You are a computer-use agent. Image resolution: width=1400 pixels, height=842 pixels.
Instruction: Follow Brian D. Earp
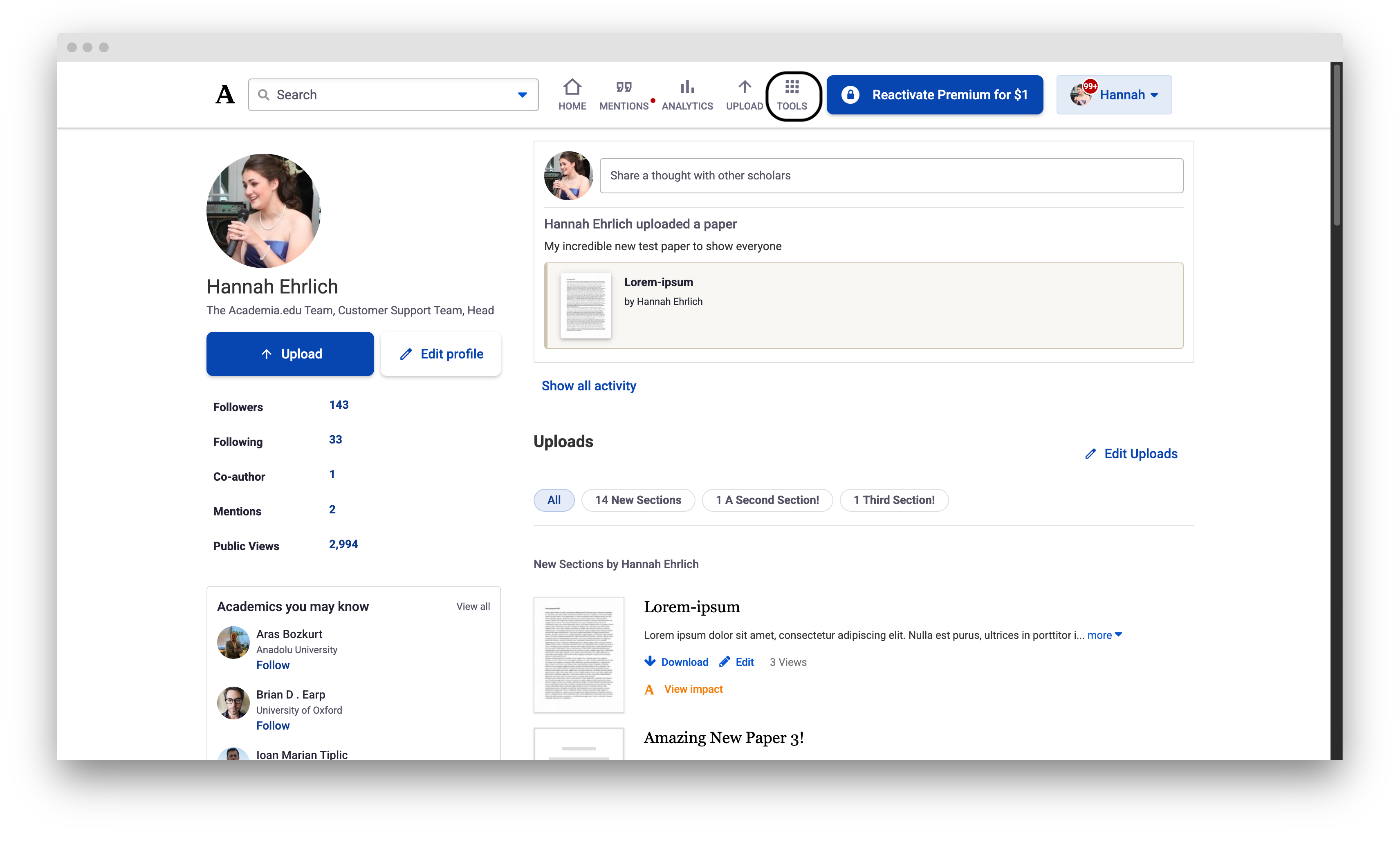[272, 726]
